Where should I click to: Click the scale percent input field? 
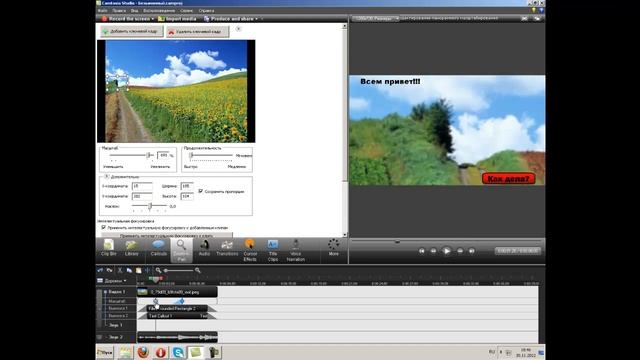tap(163, 155)
